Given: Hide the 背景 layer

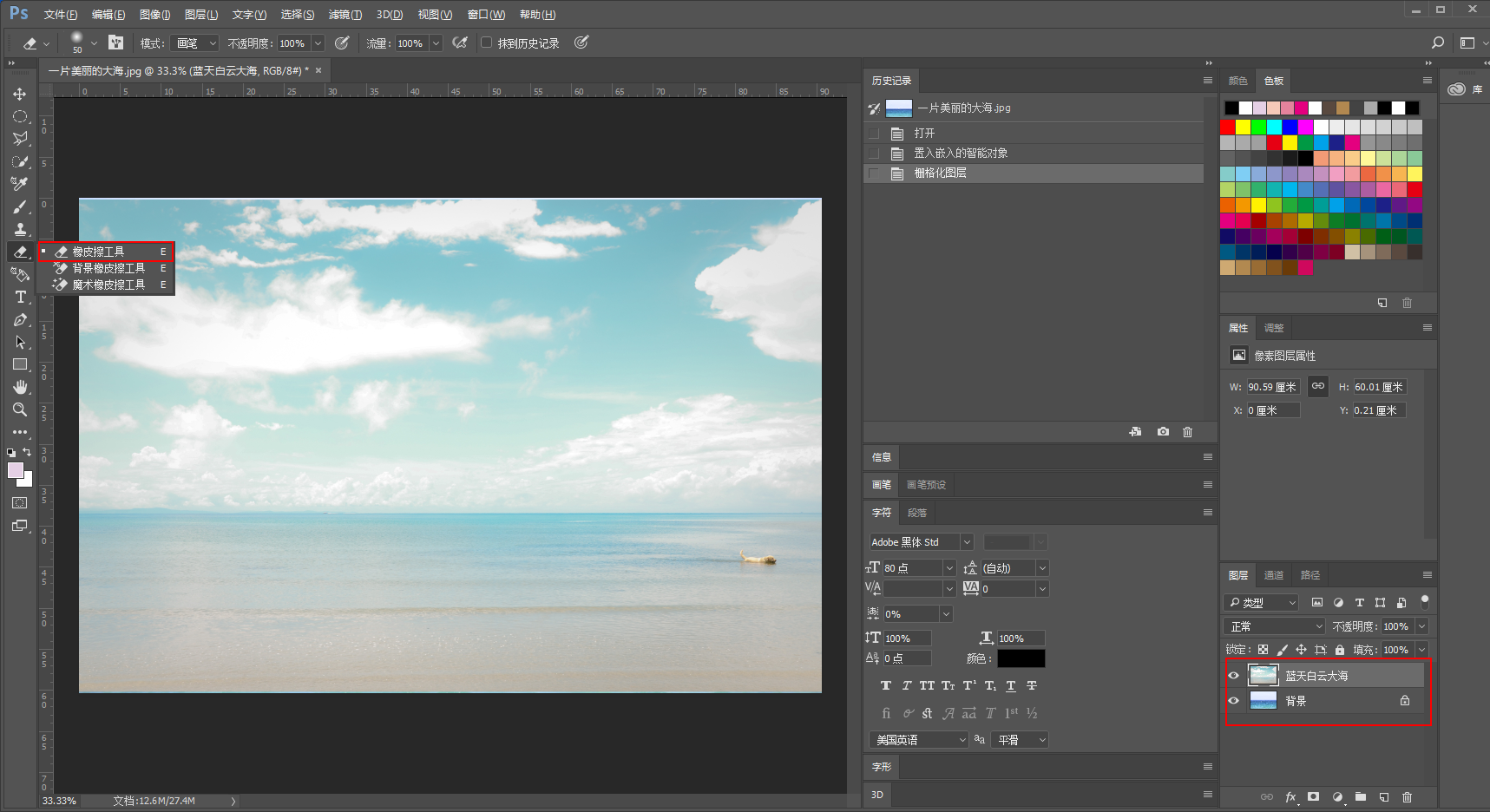Looking at the screenshot, I should coord(1233,700).
